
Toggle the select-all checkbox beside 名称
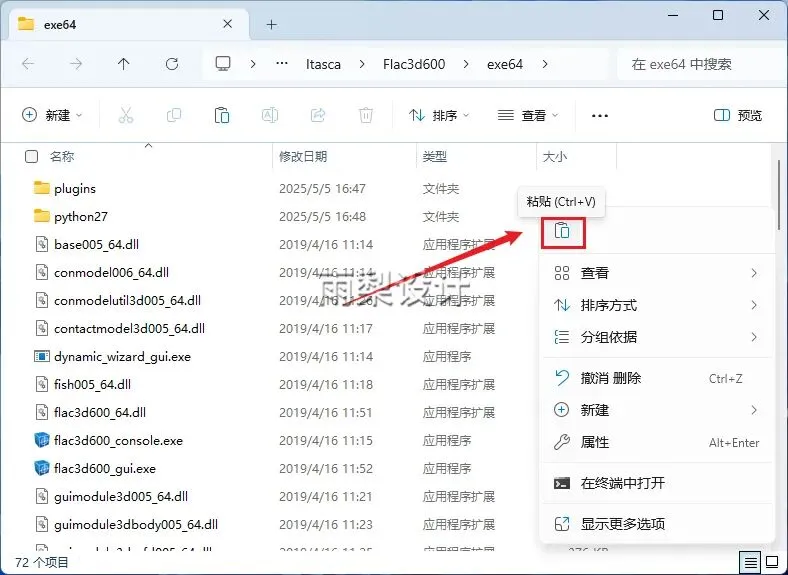click(x=32, y=157)
